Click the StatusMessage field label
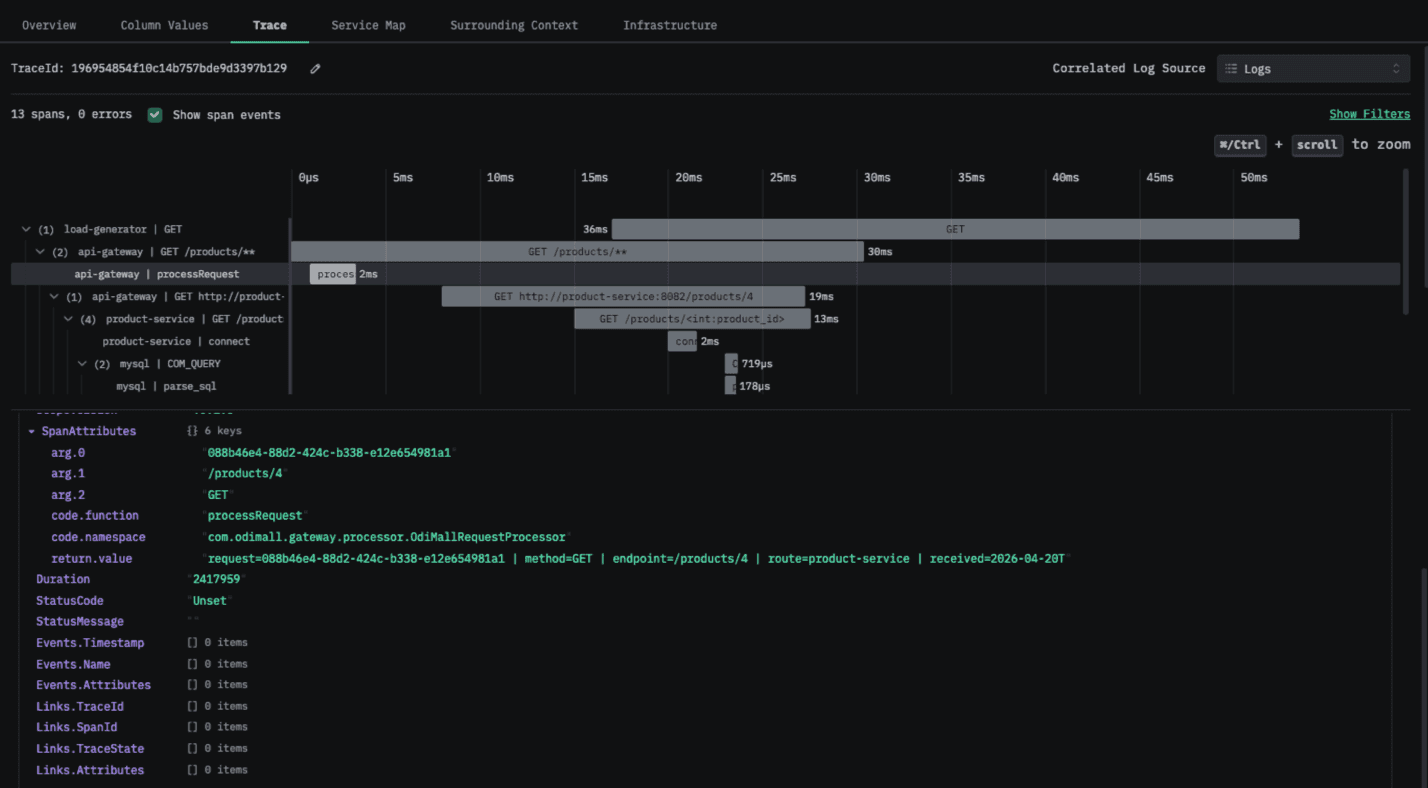This screenshot has width=1428, height=788. click(80, 622)
